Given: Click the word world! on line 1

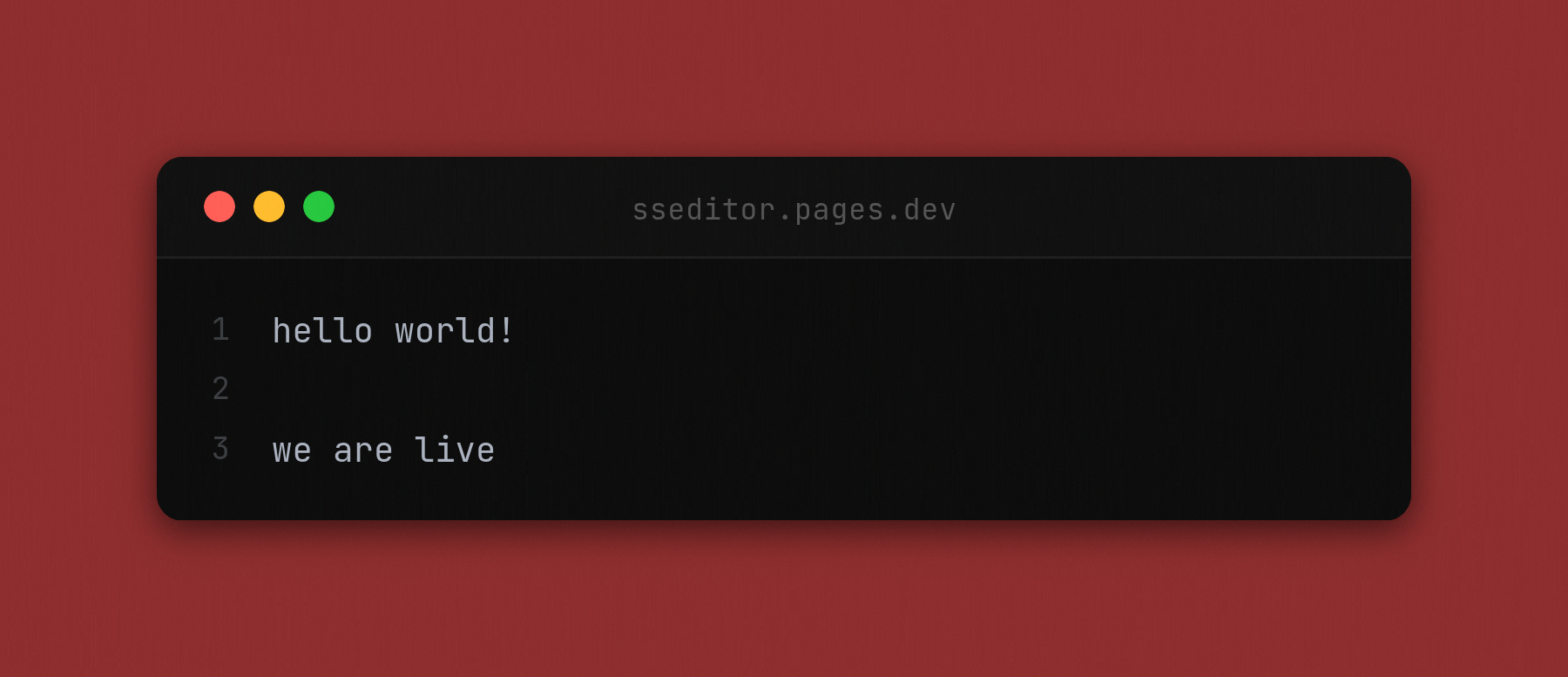Looking at the screenshot, I should 453,330.
